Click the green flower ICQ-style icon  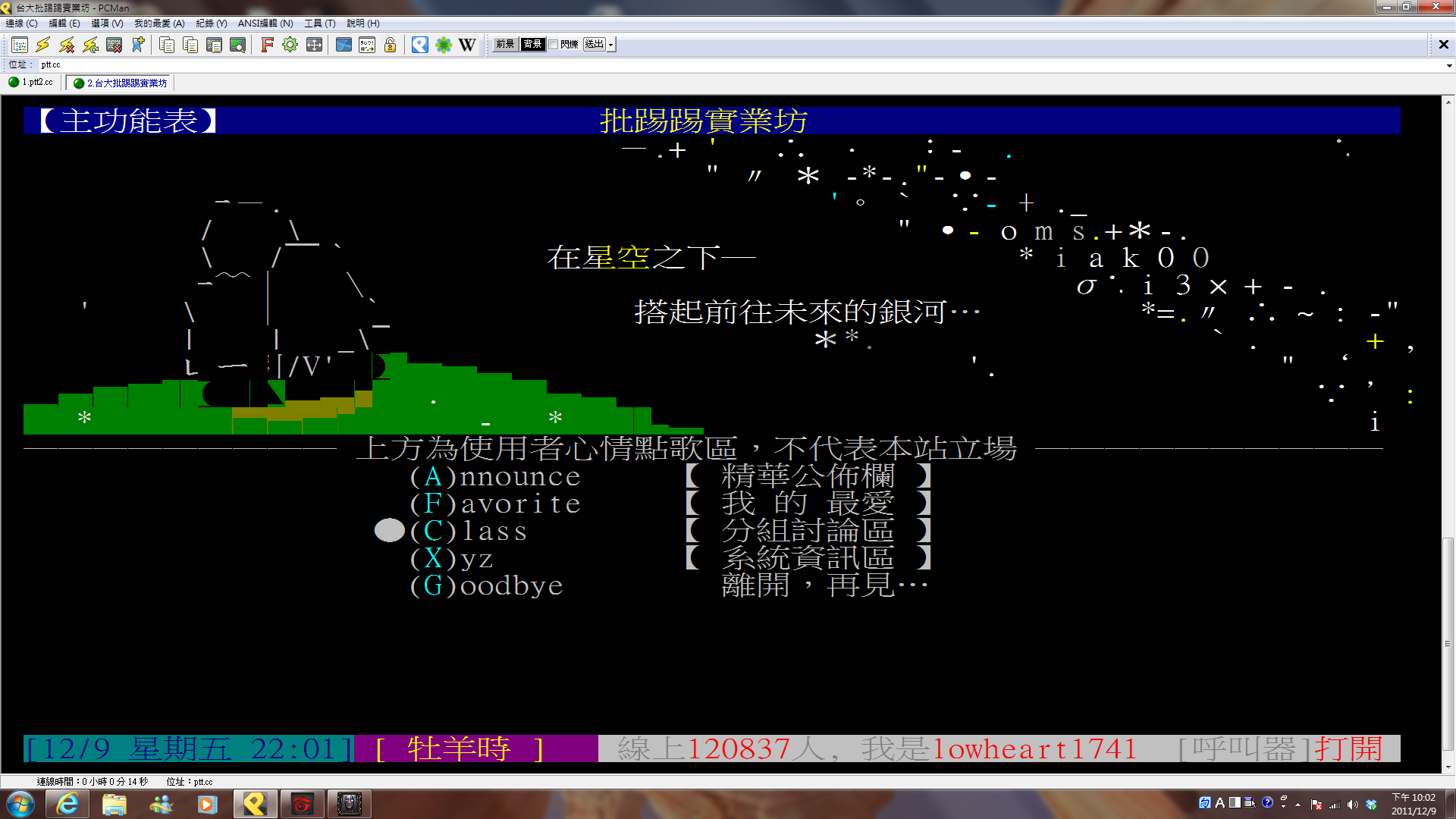(444, 45)
